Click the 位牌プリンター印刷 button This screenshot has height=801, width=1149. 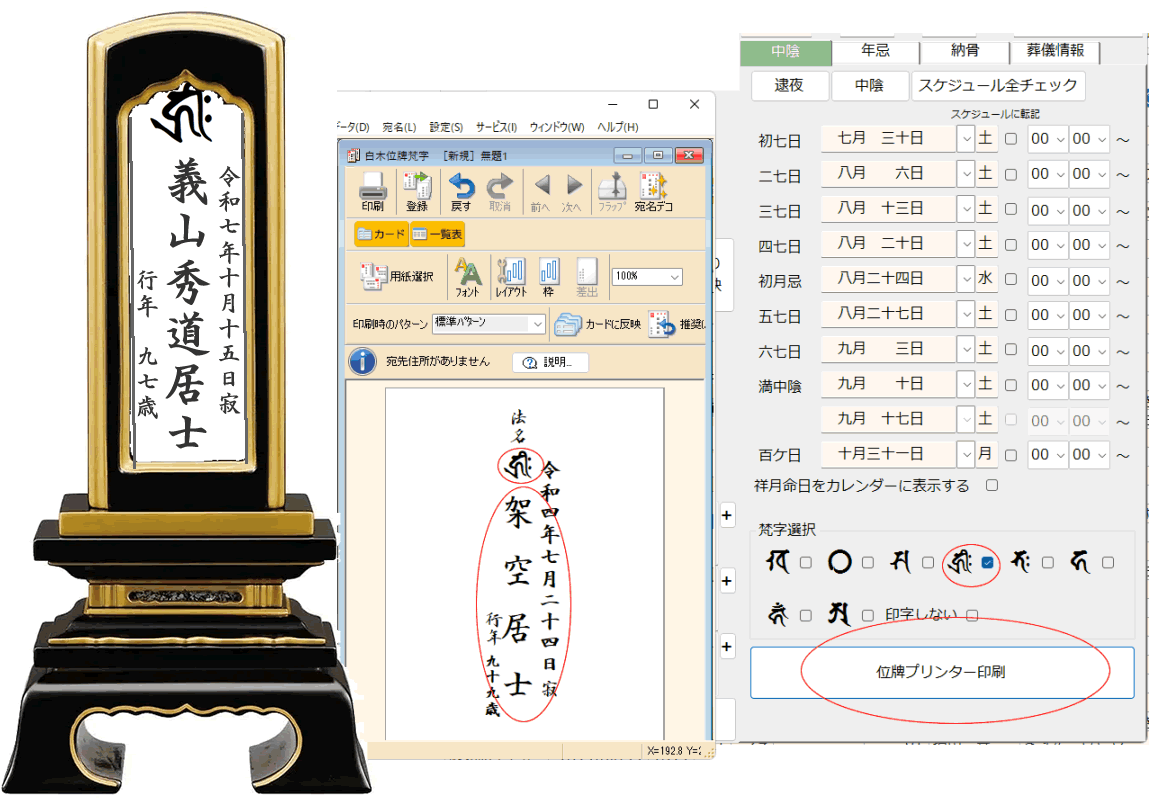[x=941, y=672]
